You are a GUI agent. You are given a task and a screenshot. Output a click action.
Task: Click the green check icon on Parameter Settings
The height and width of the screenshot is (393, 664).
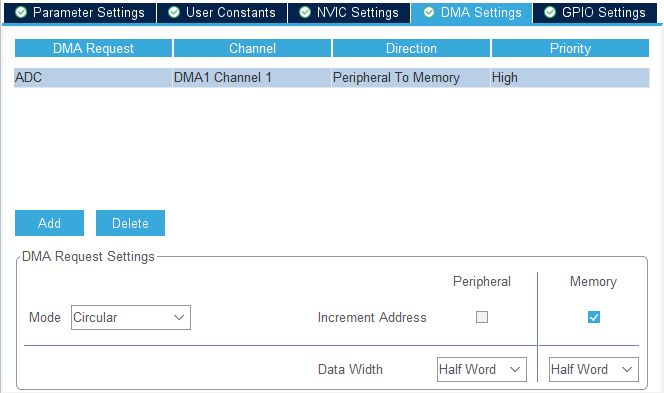21,12
